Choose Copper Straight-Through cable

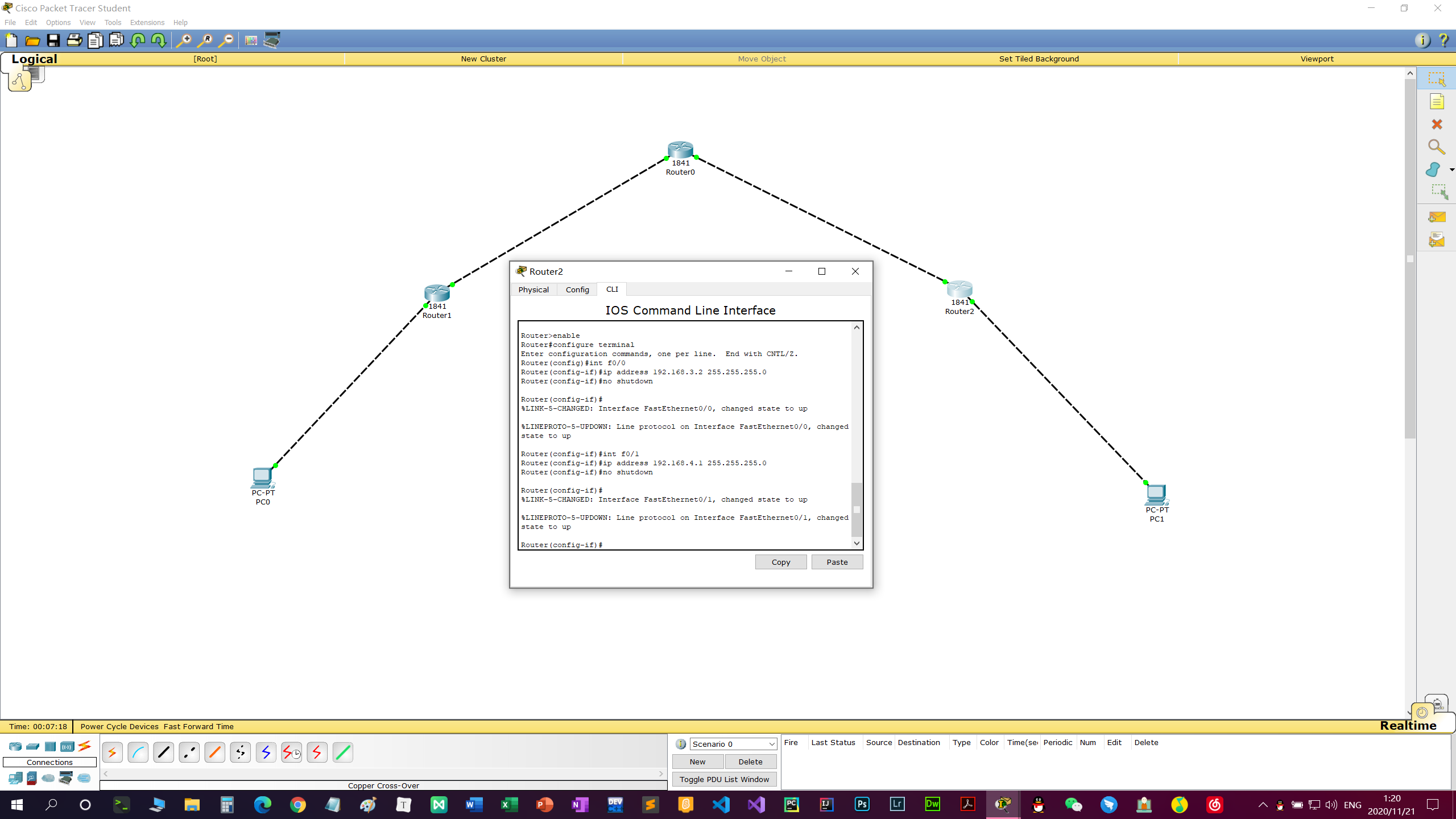click(163, 752)
